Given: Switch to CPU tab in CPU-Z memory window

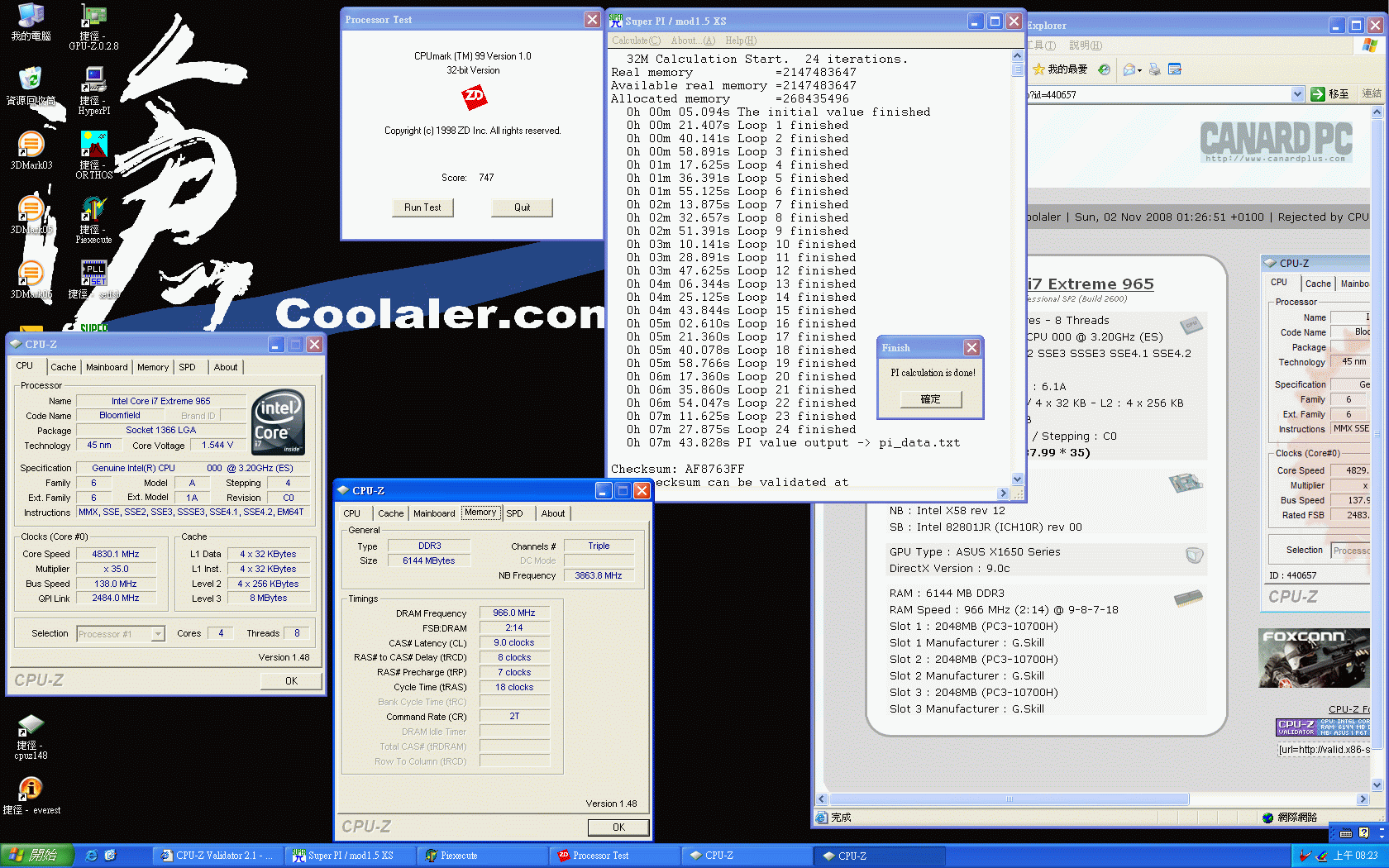Looking at the screenshot, I should [352, 513].
